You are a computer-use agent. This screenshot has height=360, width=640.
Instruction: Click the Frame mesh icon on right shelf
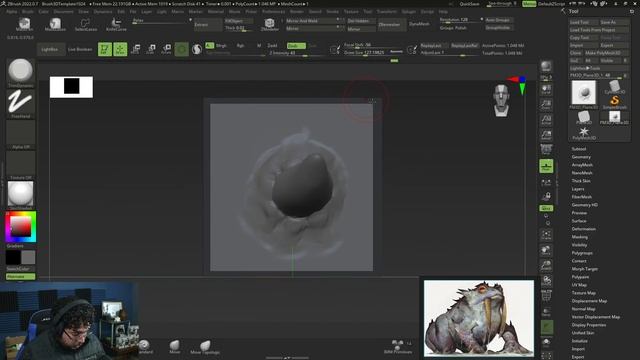click(x=546, y=234)
